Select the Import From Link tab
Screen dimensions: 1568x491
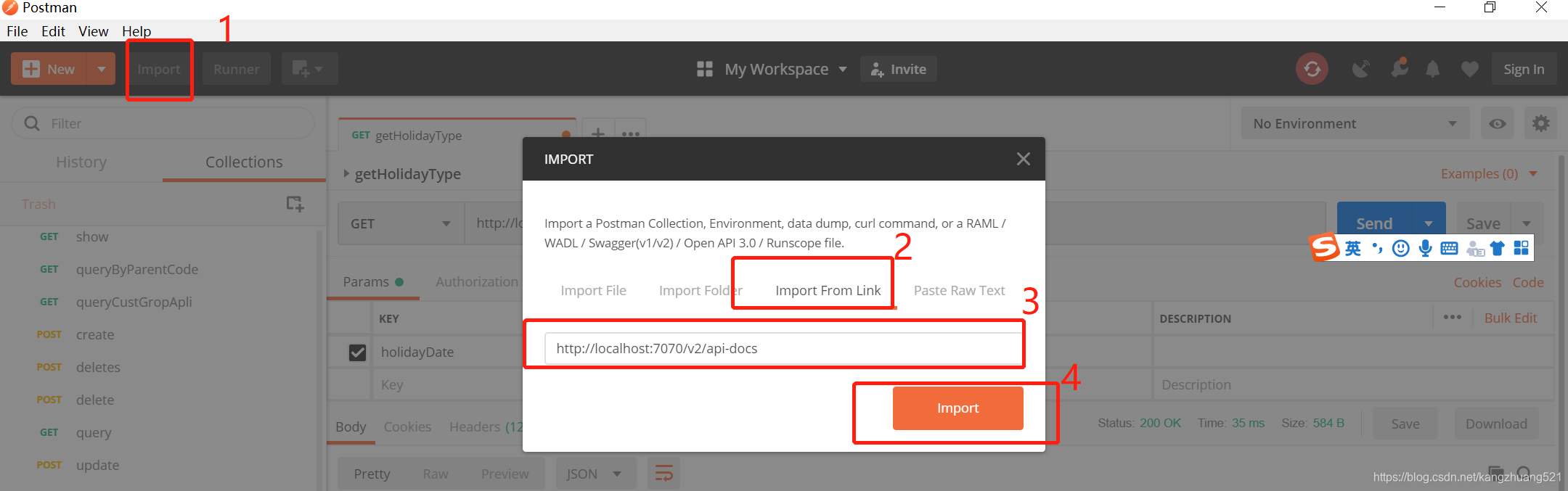point(828,290)
